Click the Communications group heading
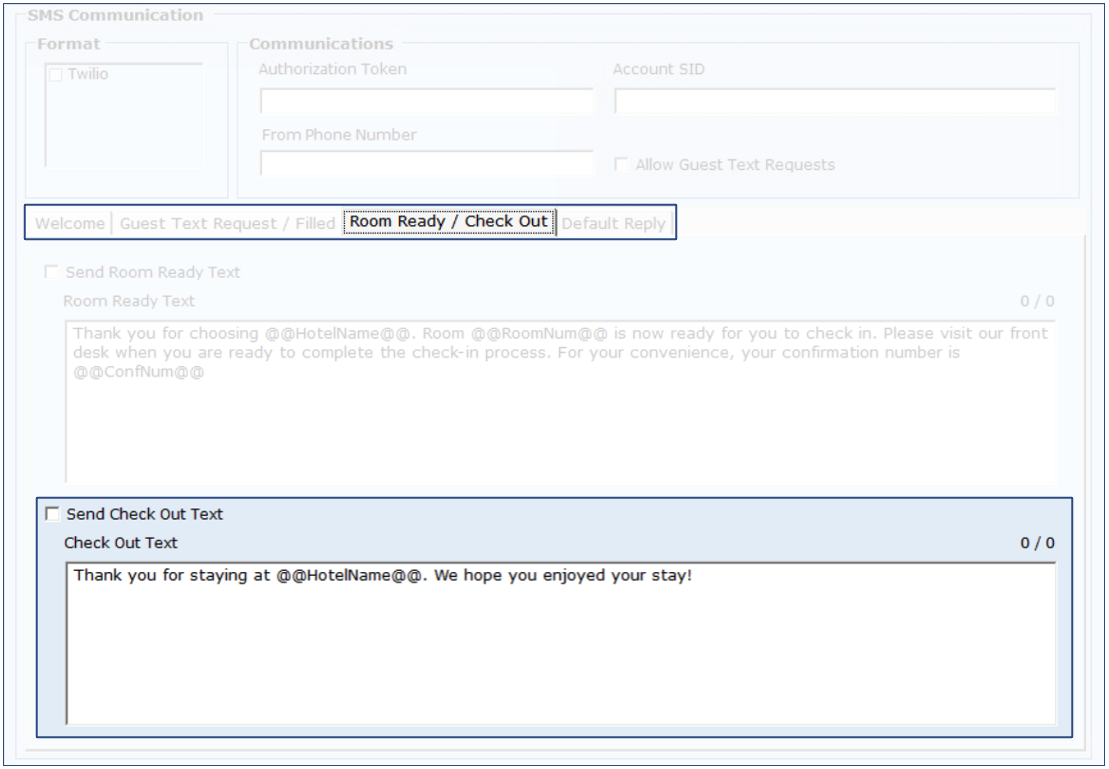Viewport: 1109px width, 769px height. pos(321,43)
